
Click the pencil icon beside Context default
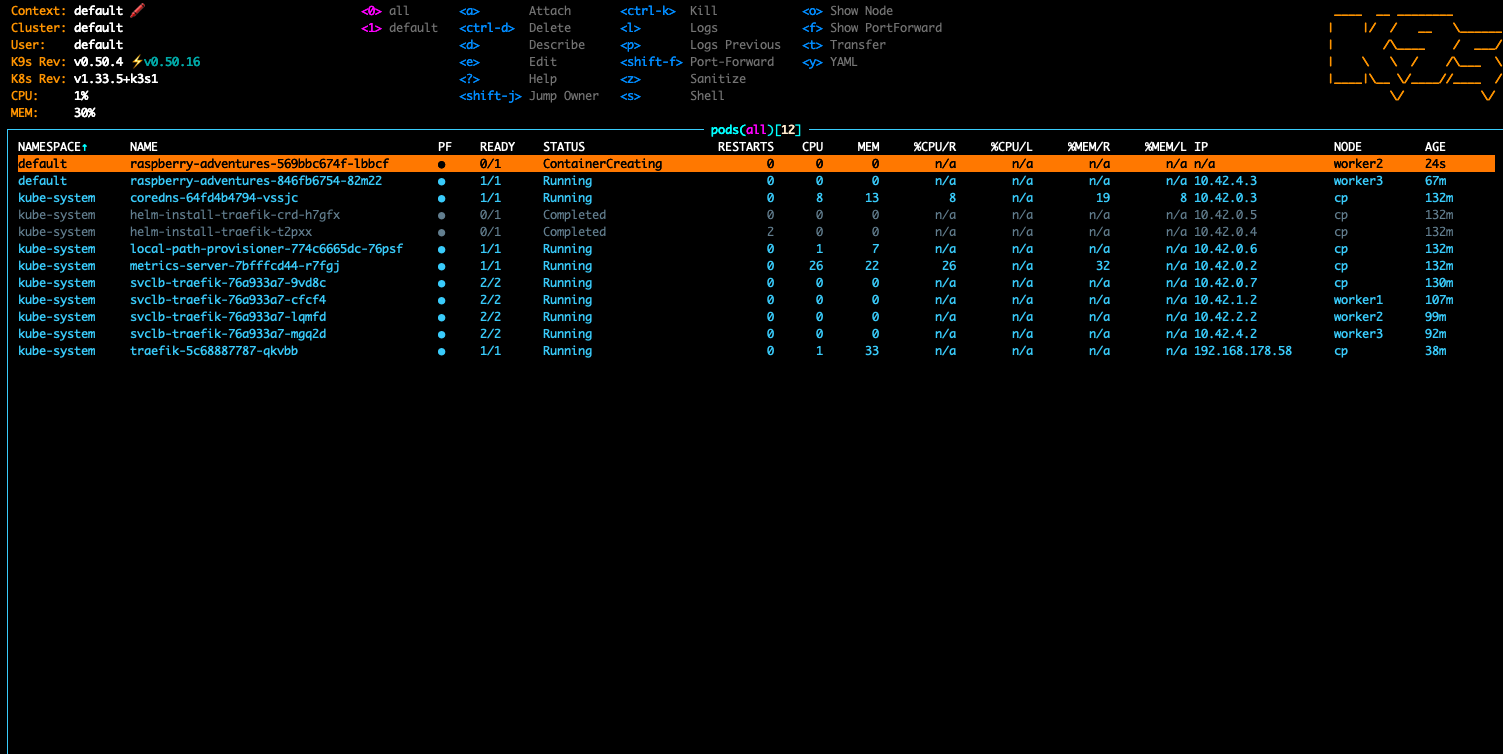tap(138, 11)
